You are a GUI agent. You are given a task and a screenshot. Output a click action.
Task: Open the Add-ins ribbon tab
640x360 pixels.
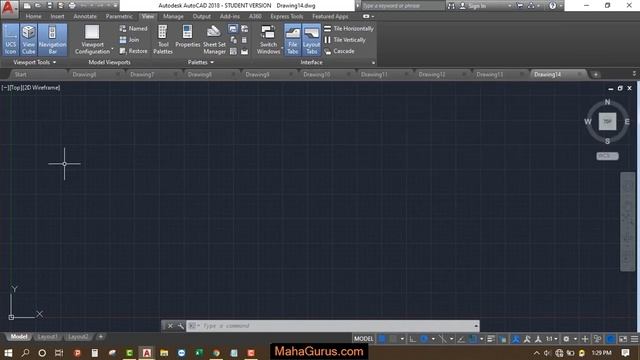pos(230,16)
